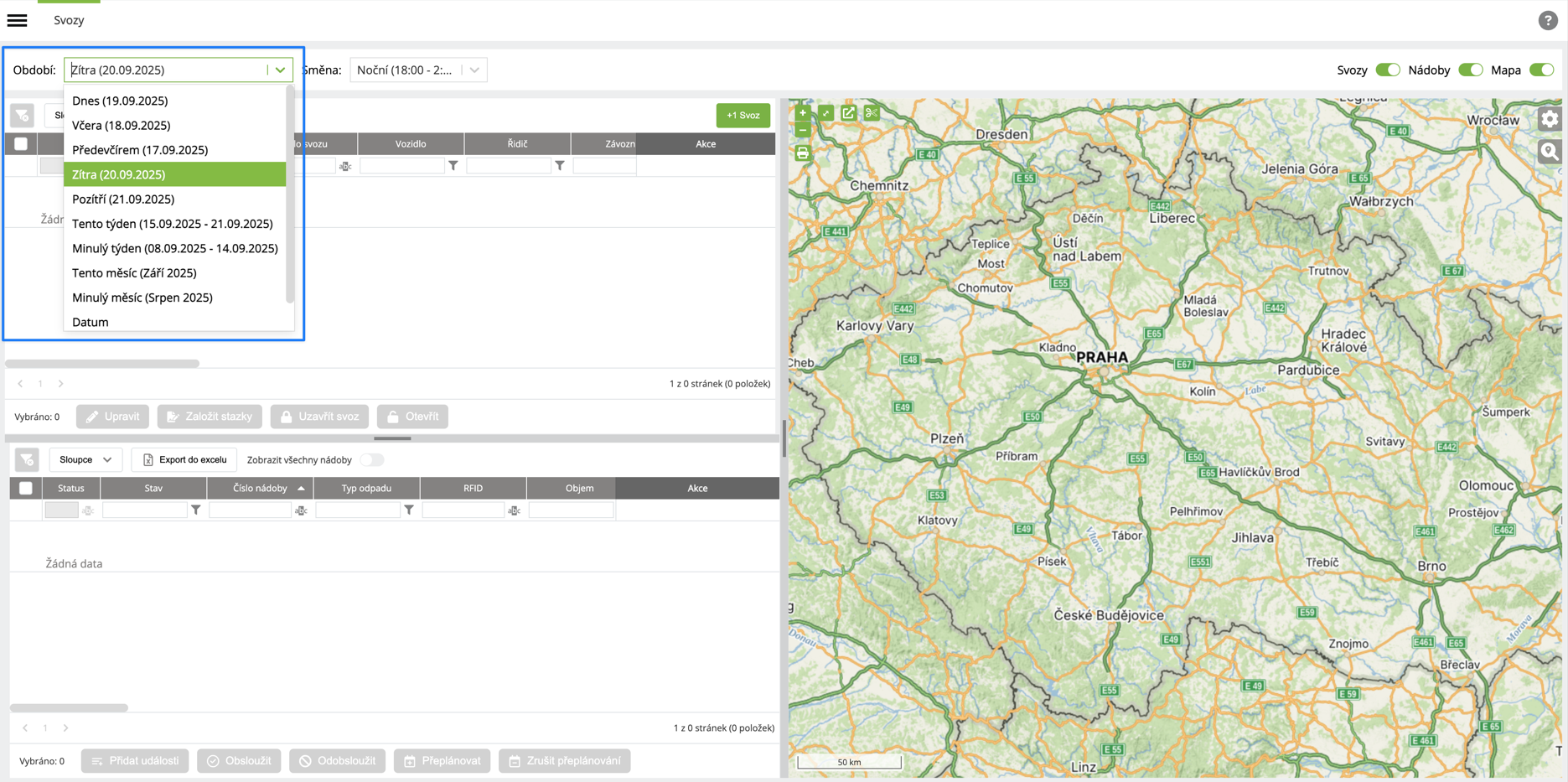Click text filter mode icon for Číslo nádoby
Viewport: 1568px width, 782px height.
tap(301, 510)
